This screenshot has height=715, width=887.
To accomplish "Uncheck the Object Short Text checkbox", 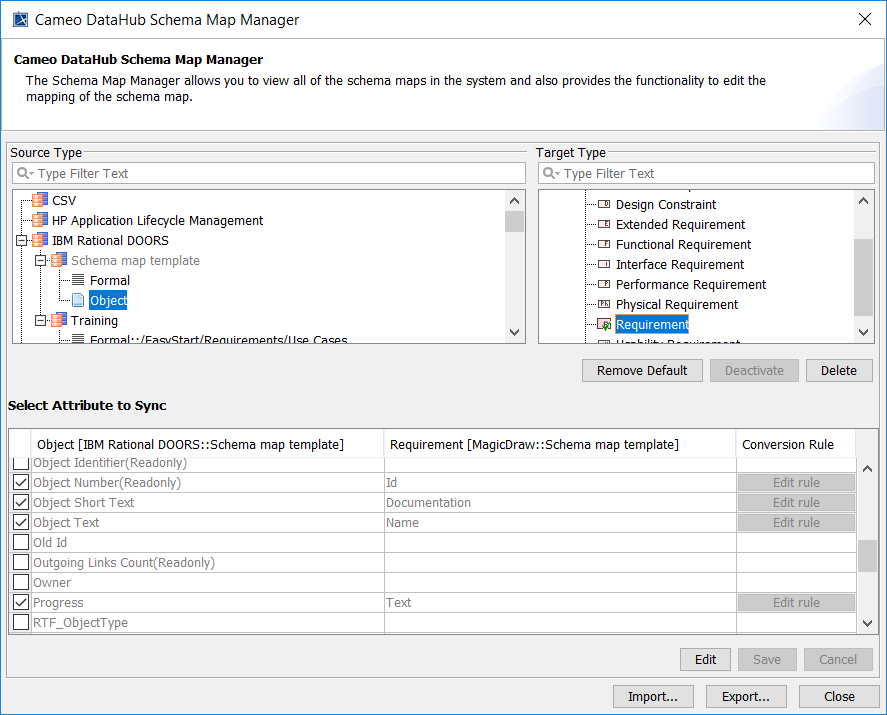I will (20, 503).
